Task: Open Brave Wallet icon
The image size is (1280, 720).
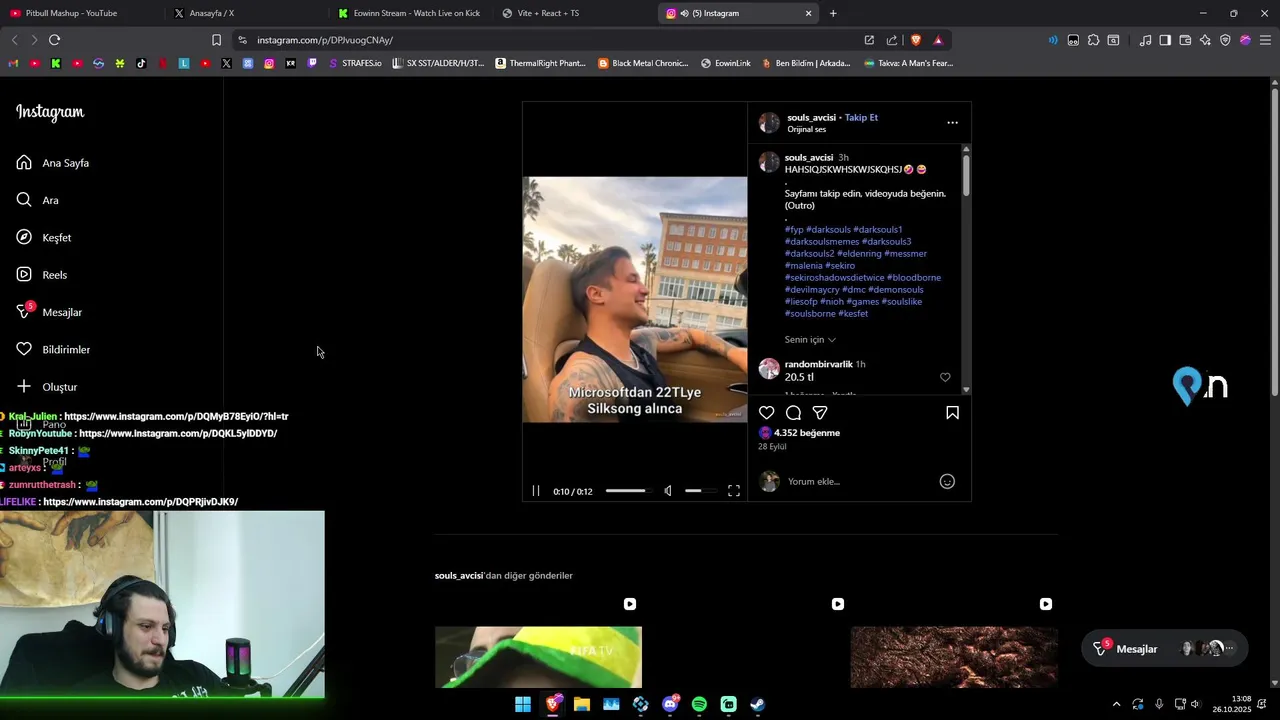Action: pyautogui.click(x=1185, y=40)
